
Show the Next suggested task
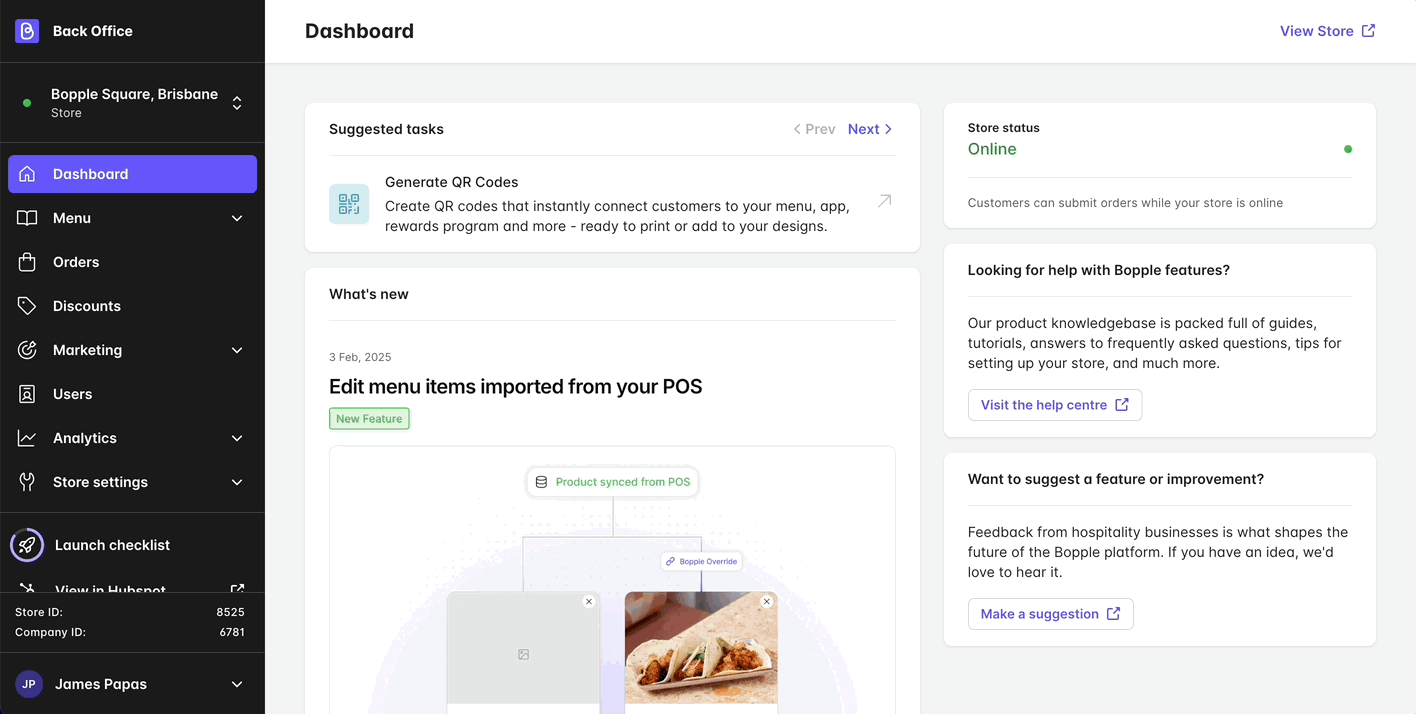pyautogui.click(x=870, y=129)
